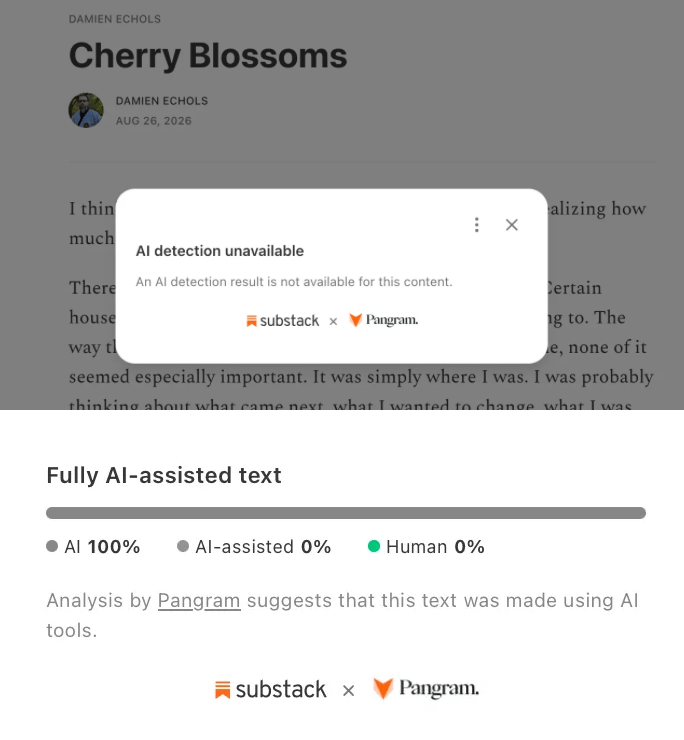
Task: Click the AI detection unavailable heading
Action: (220, 251)
